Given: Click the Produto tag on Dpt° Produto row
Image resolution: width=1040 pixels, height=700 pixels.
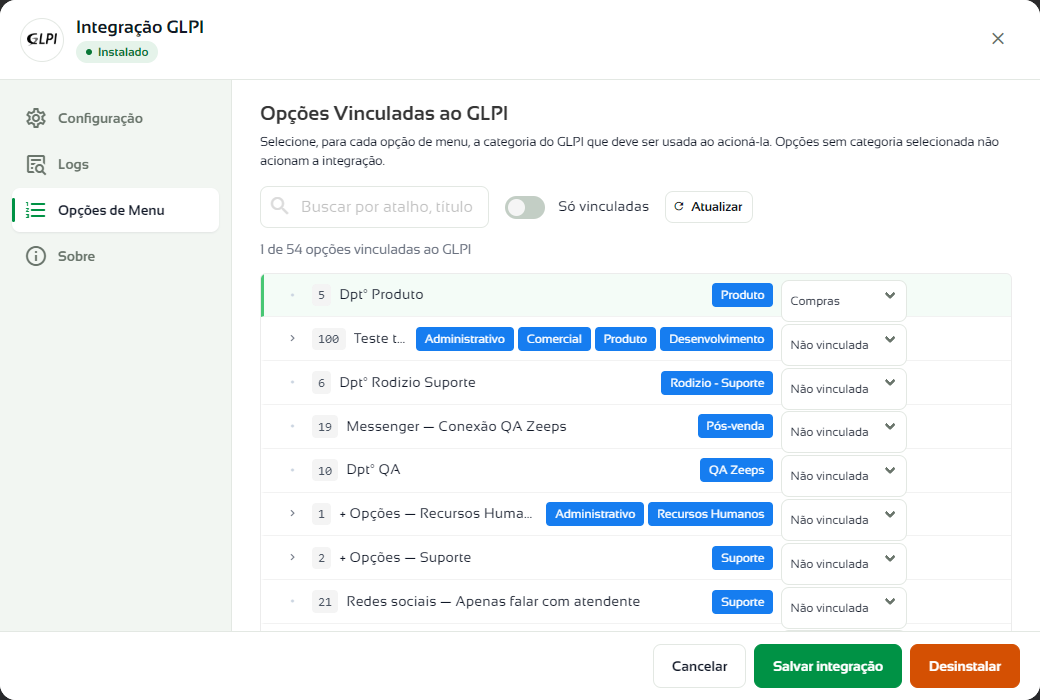Looking at the screenshot, I should [x=742, y=295].
